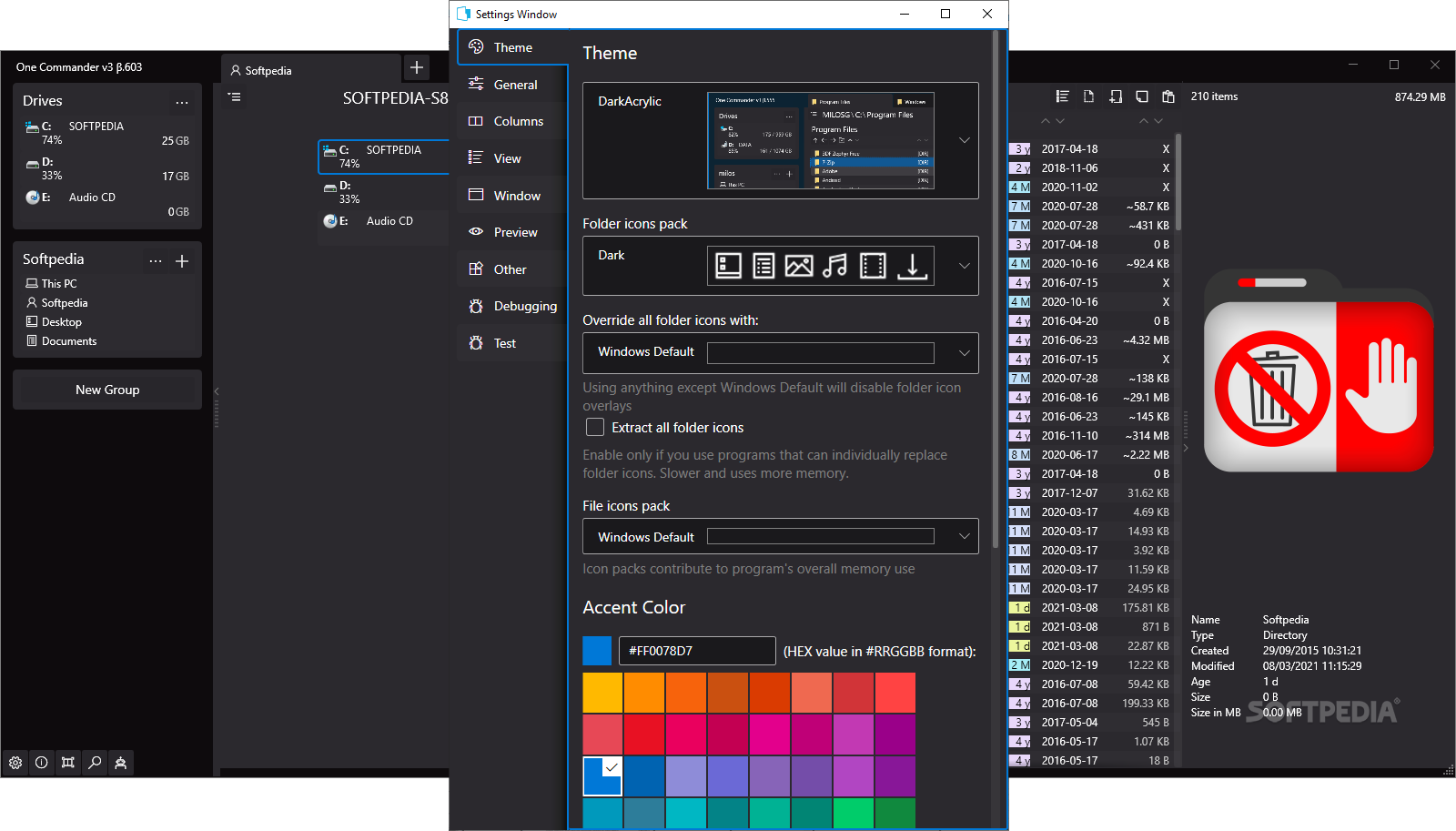Click the new file icon in right pane toolbar
The image size is (1456, 831).
[x=1088, y=96]
